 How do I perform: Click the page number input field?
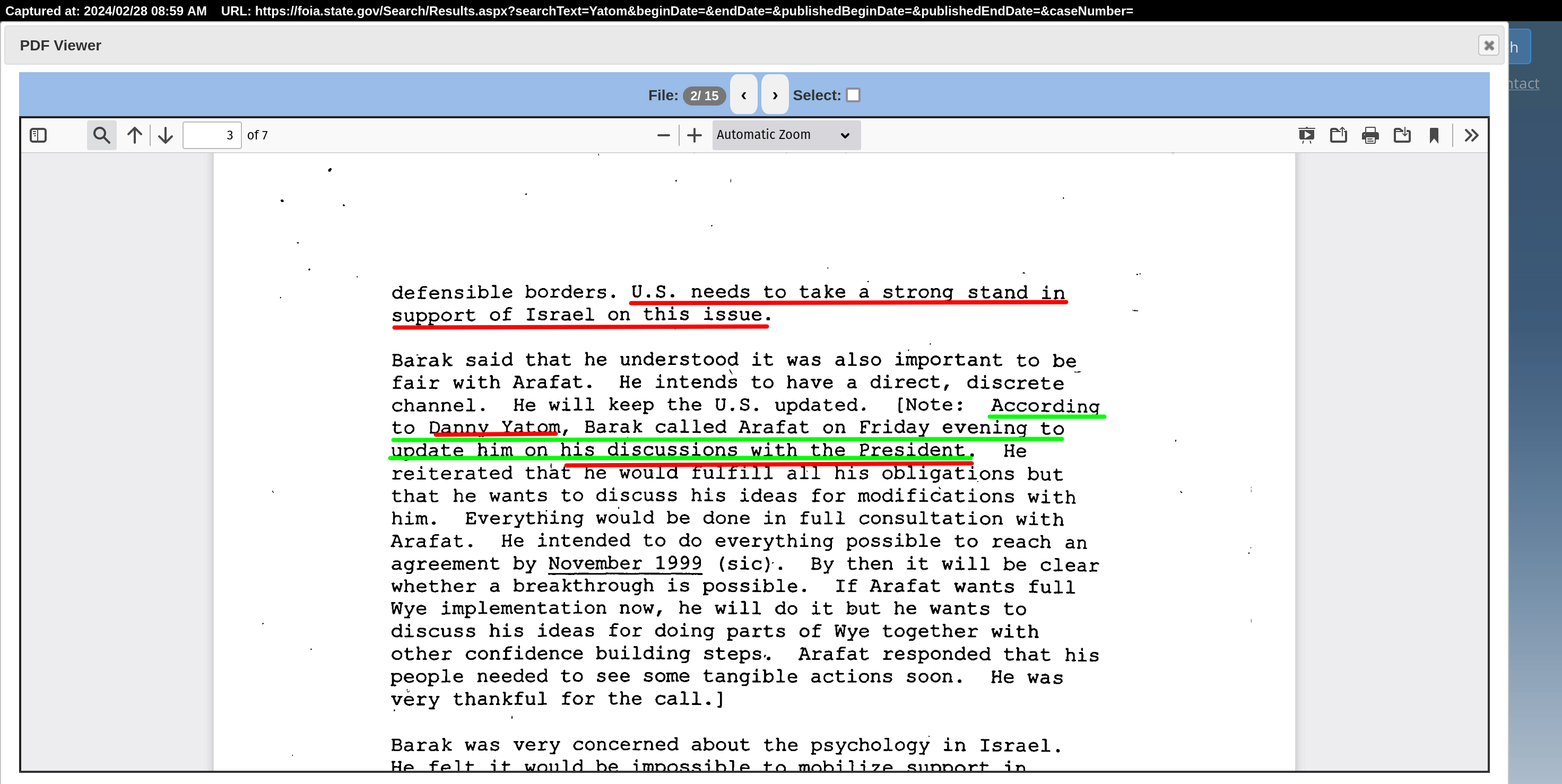(x=212, y=135)
